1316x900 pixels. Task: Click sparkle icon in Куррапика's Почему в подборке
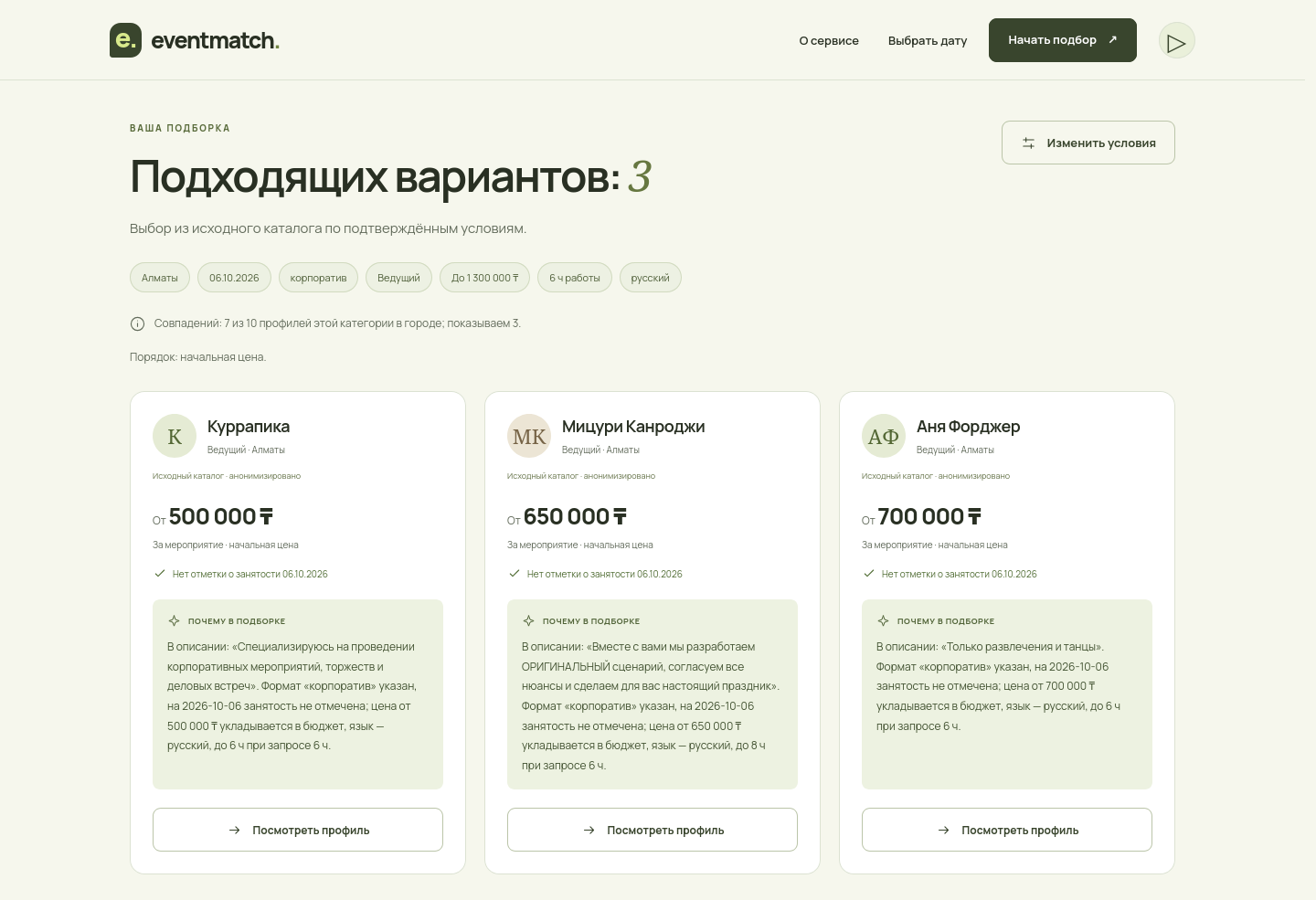pos(174,621)
